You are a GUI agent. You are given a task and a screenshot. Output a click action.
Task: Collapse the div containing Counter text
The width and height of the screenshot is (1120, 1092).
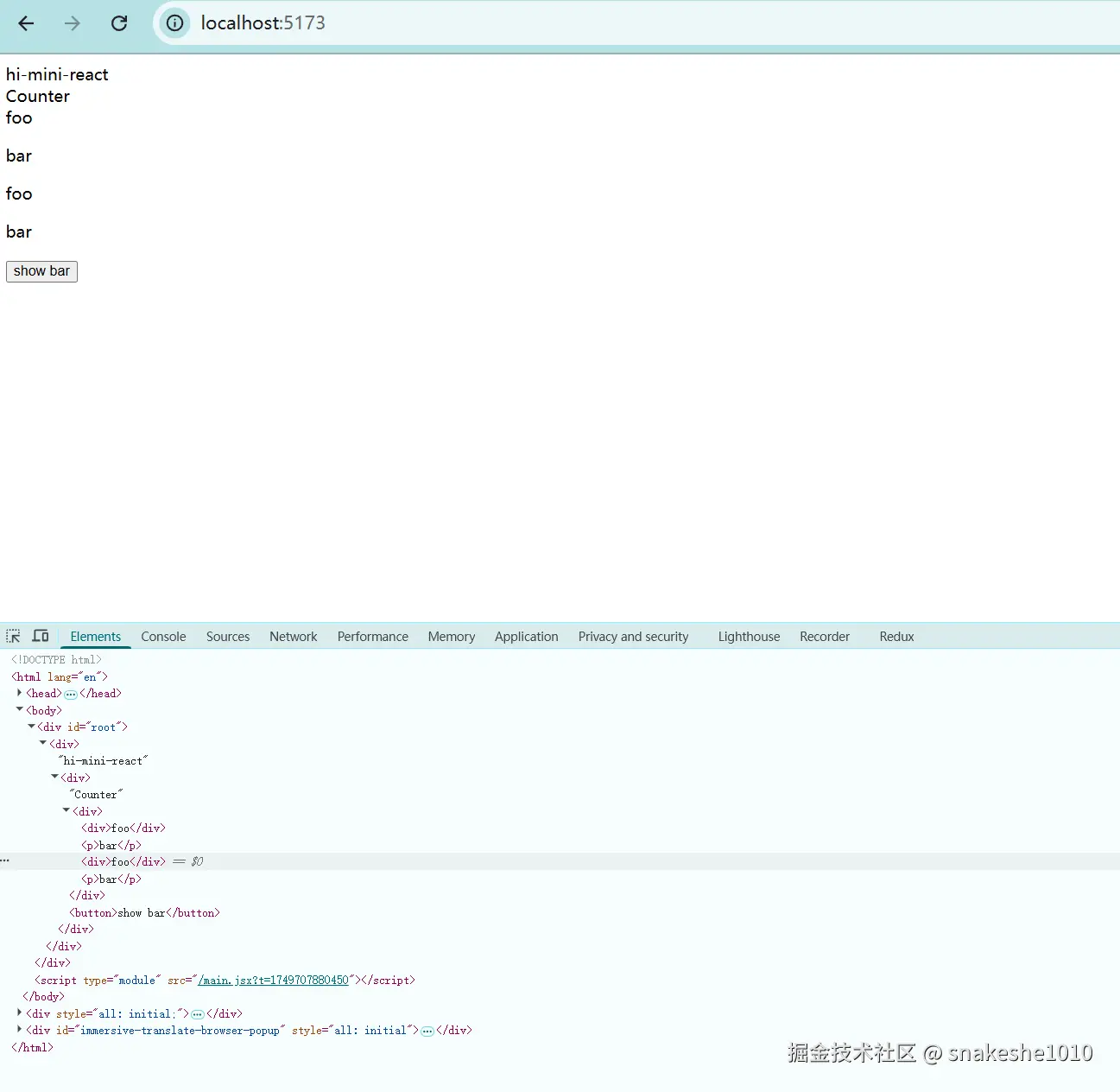tap(54, 777)
